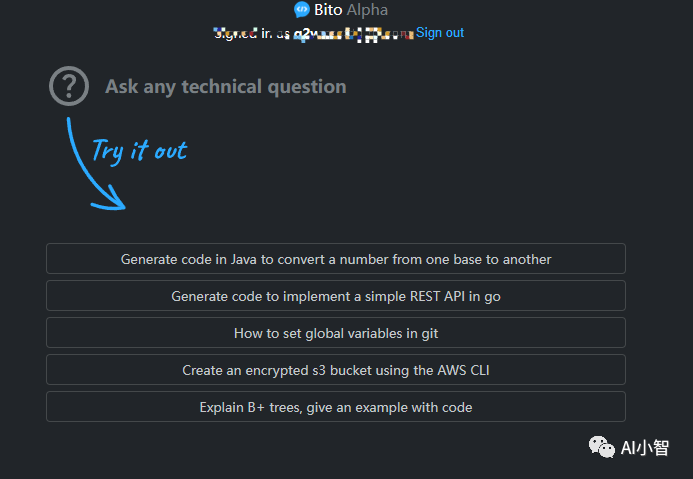Click the arrowhead pointing toward the suggestions

click(112, 202)
